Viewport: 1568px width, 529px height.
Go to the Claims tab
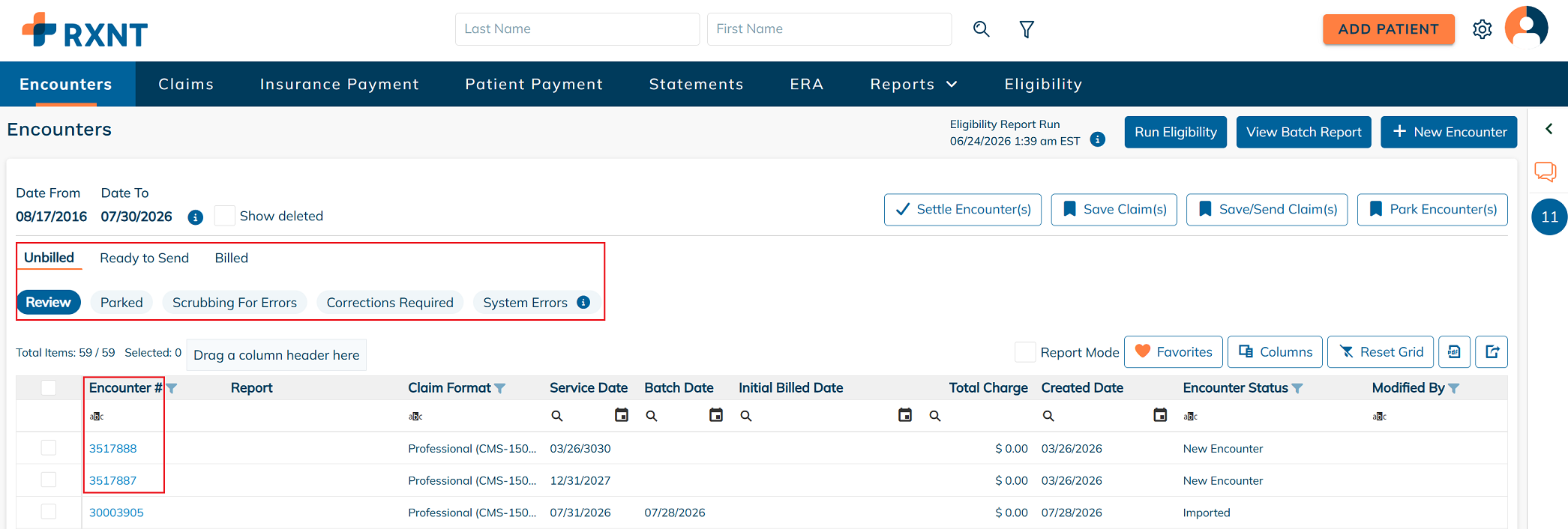pyautogui.click(x=186, y=84)
